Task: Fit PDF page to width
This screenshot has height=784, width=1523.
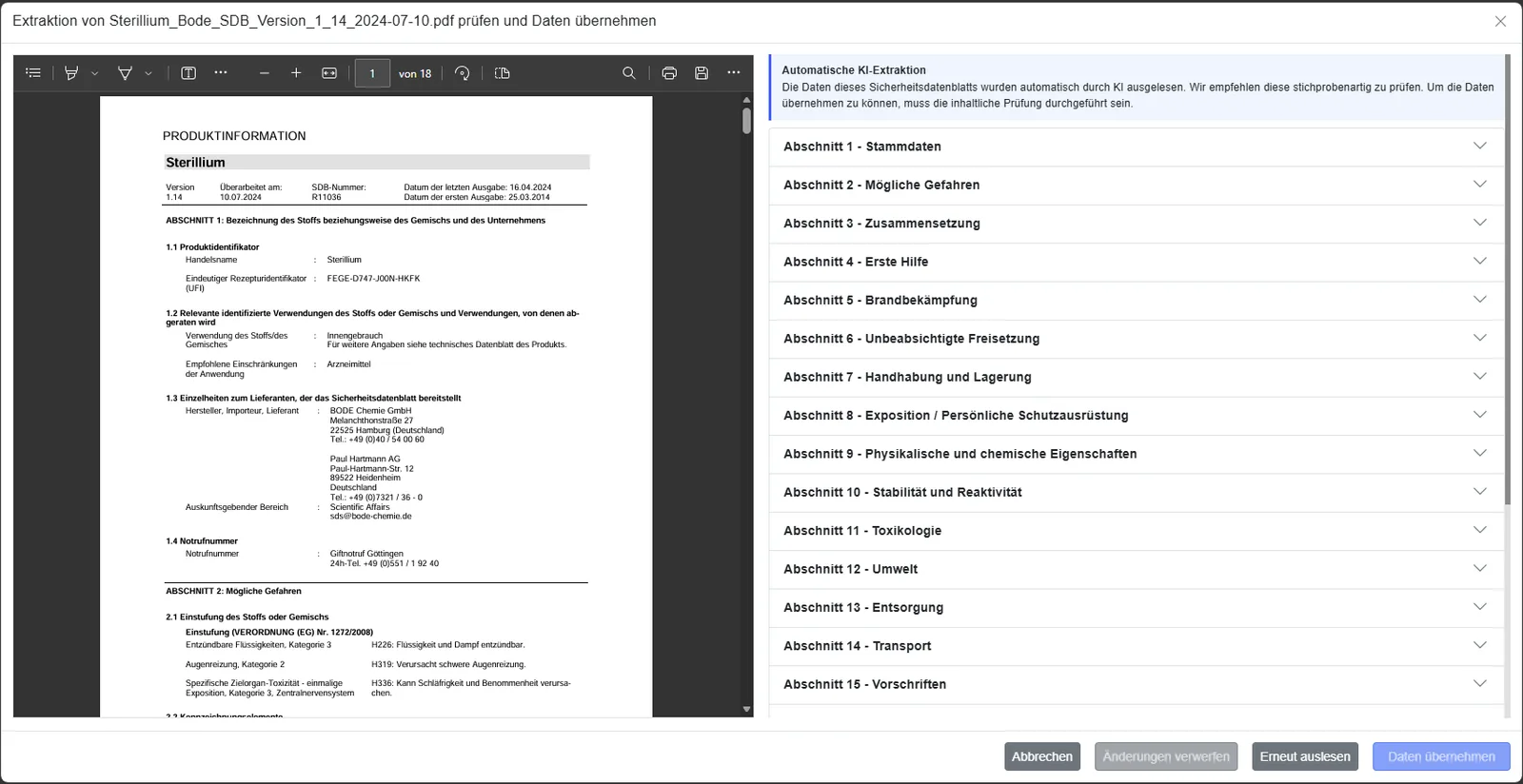Action: pyautogui.click(x=329, y=73)
